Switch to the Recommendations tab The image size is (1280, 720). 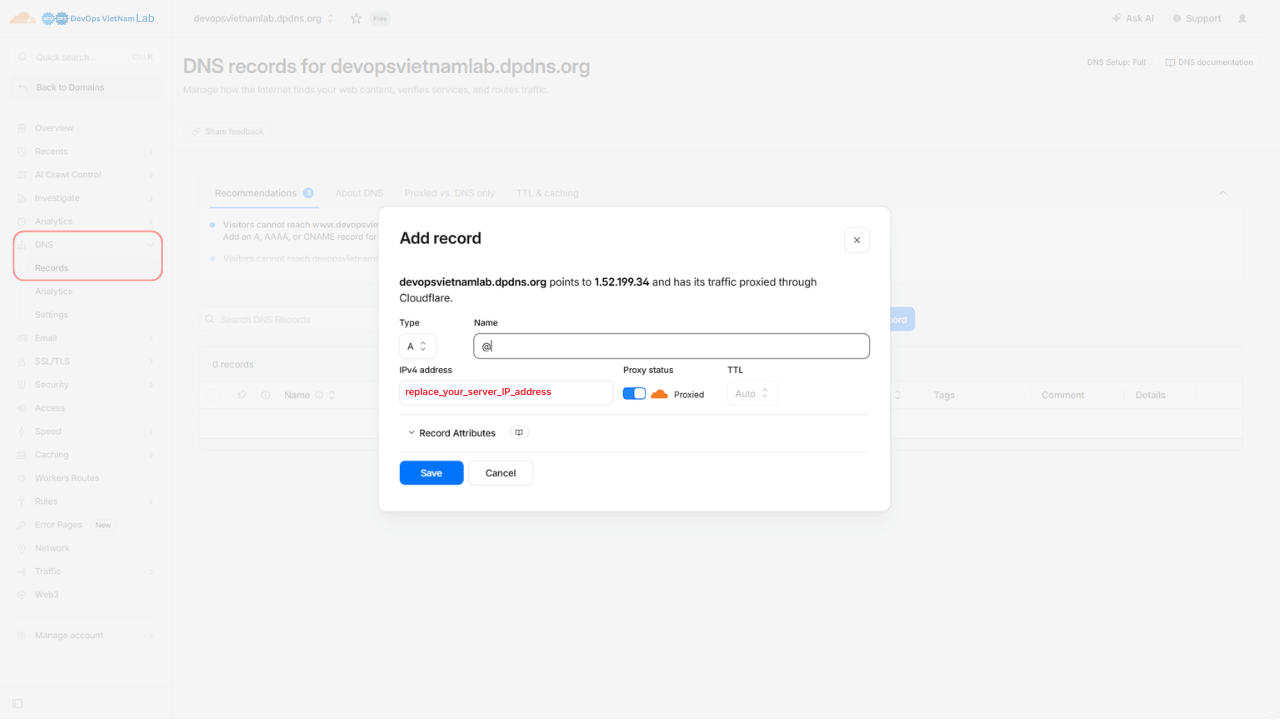[x=264, y=193]
